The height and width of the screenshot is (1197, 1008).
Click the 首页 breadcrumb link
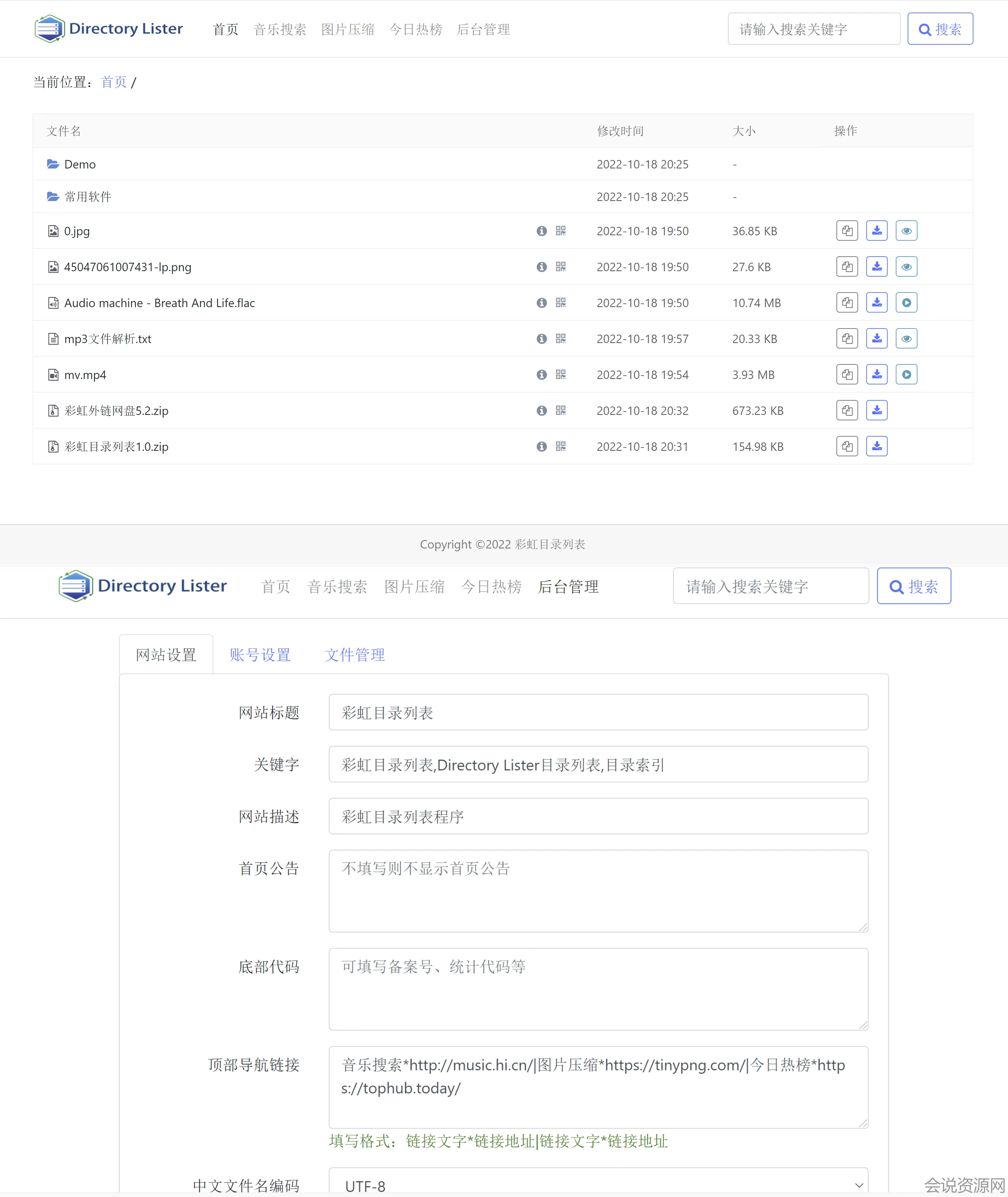[x=114, y=82]
